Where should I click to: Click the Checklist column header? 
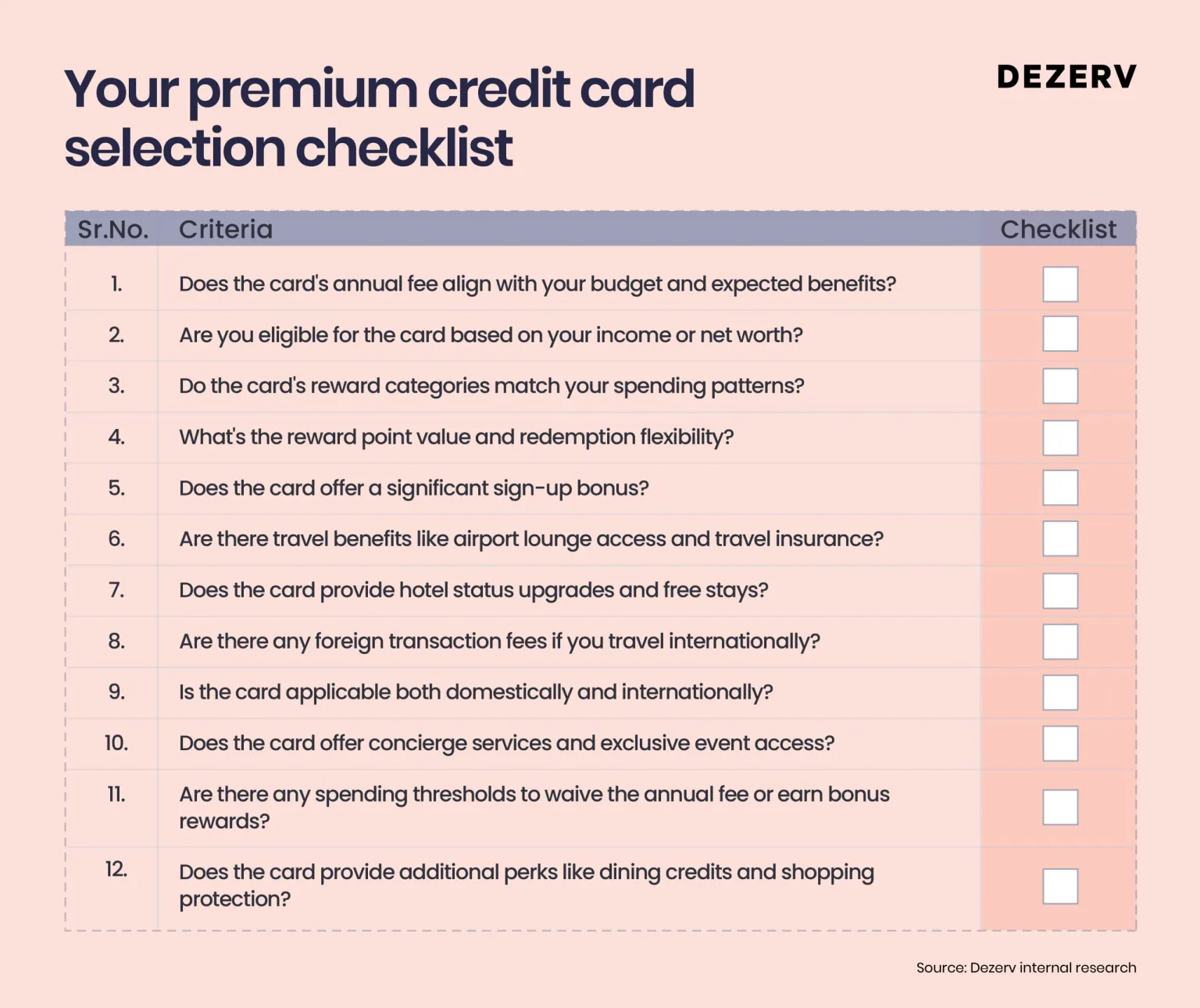point(1058,230)
